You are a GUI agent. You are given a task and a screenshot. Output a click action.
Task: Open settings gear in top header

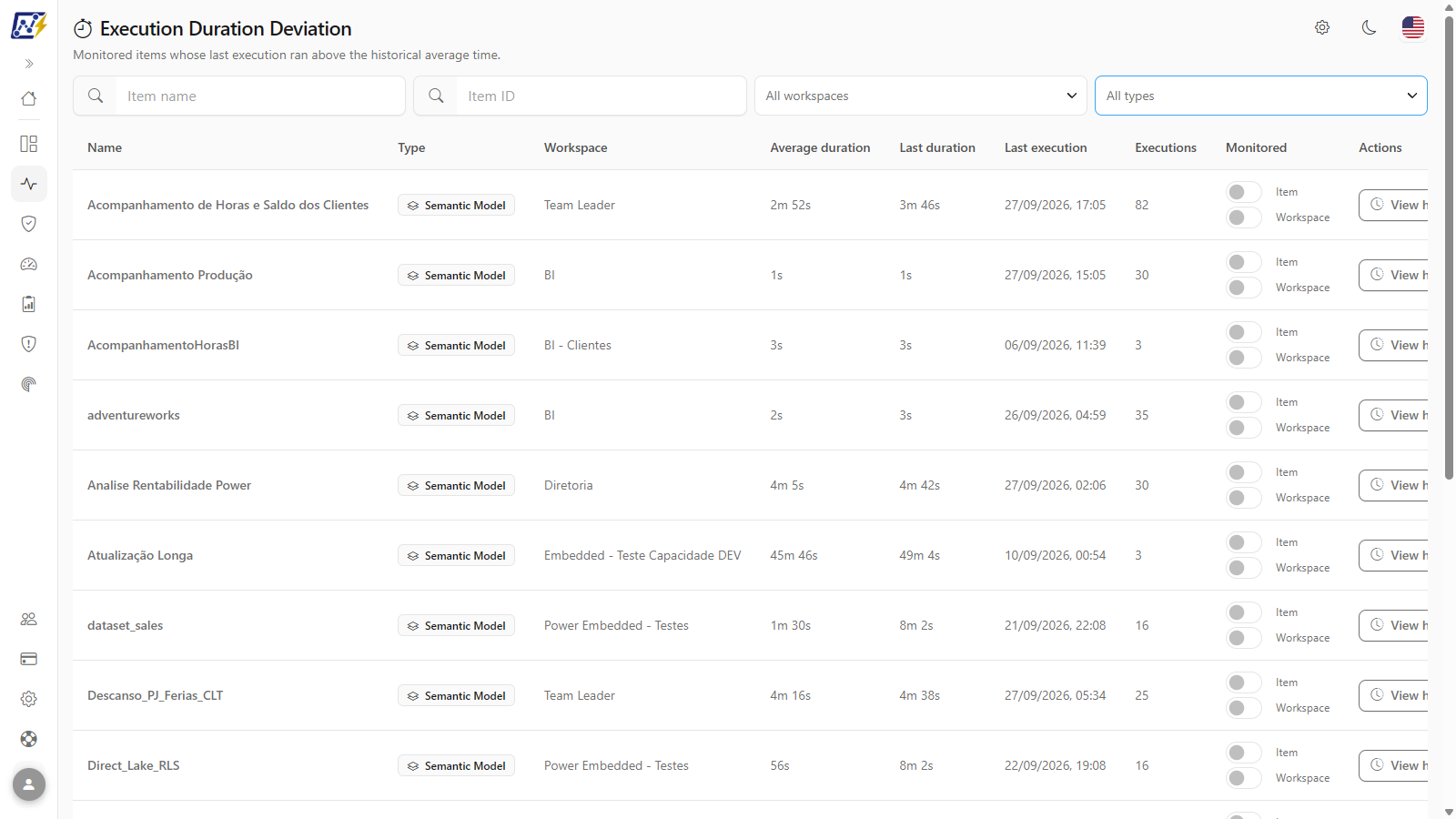click(1322, 27)
